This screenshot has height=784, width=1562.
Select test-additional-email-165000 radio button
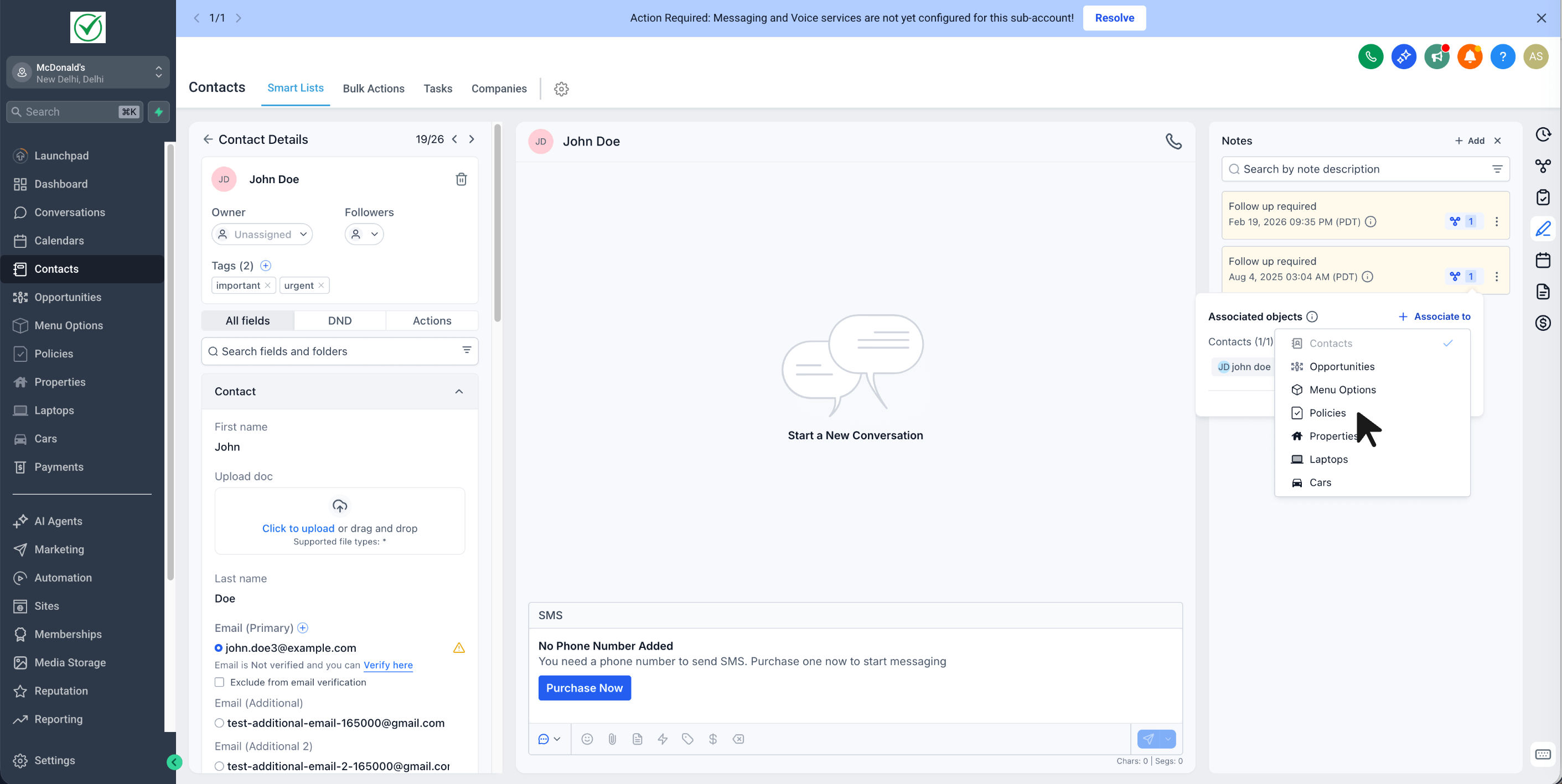point(220,723)
